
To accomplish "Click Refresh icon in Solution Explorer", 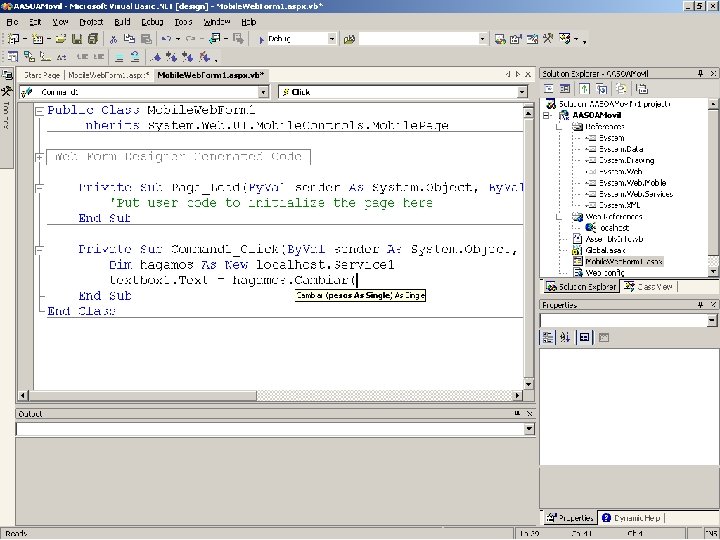I will click(585, 89).
